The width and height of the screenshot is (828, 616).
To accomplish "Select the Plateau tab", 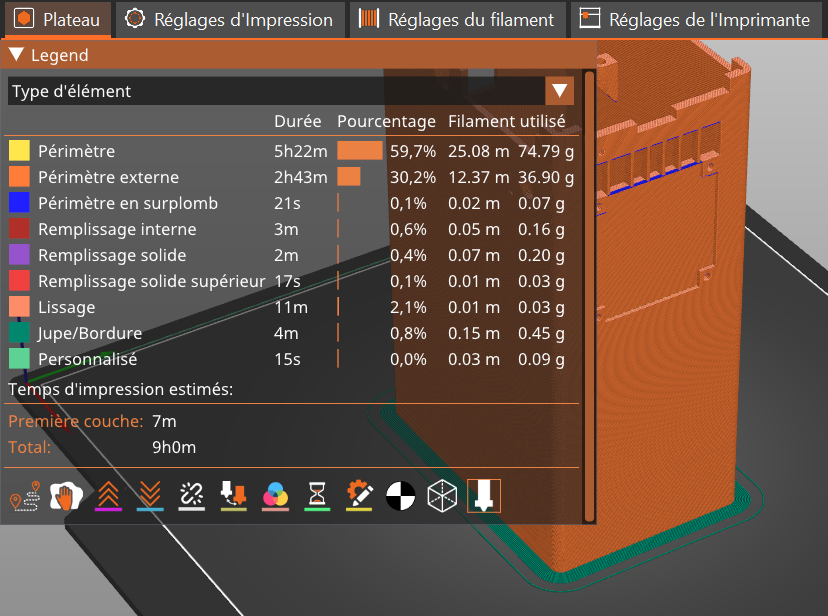I will coord(57,19).
